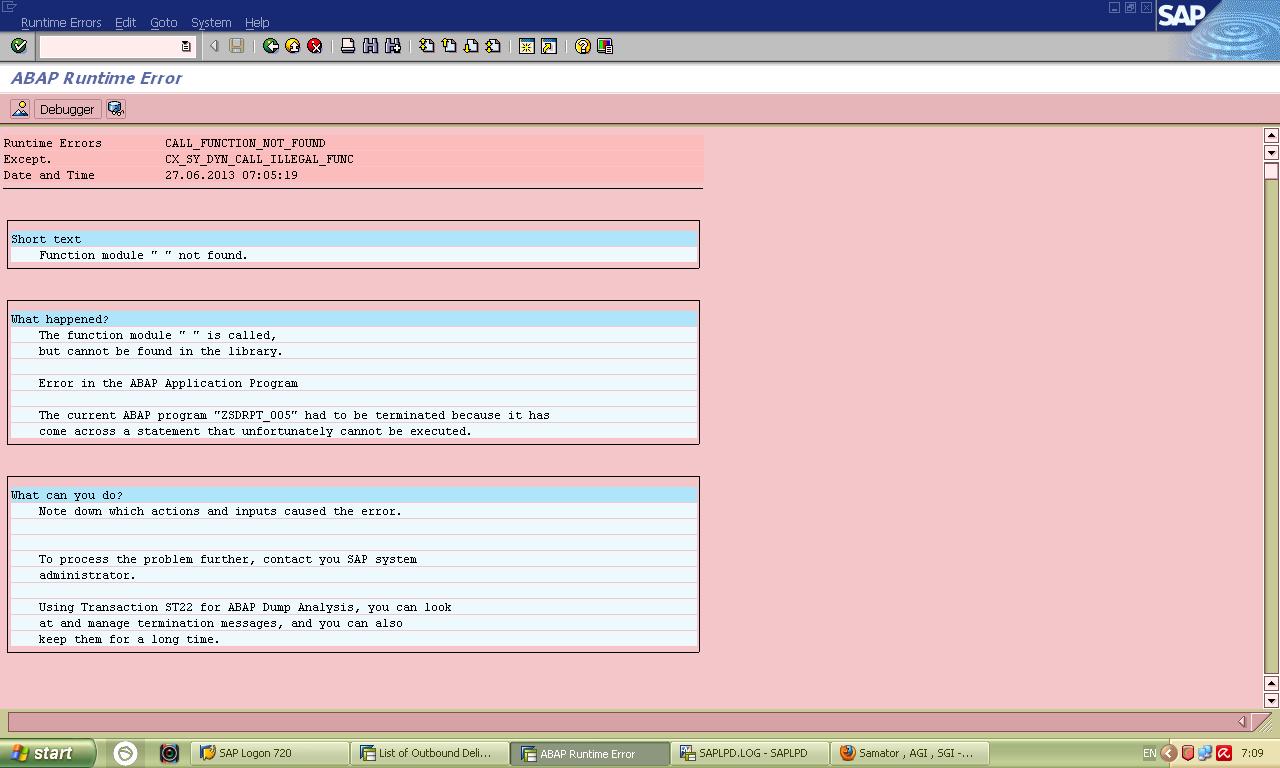
Task: Go to First Page icon
Action: 427,46
